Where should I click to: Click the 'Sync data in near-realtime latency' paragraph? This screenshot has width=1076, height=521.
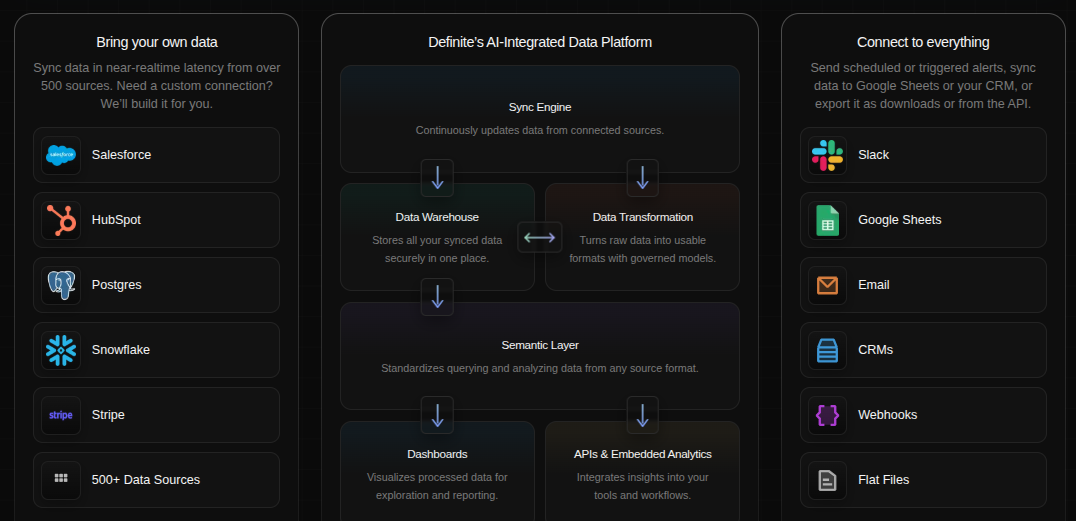click(x=156, y=86)
